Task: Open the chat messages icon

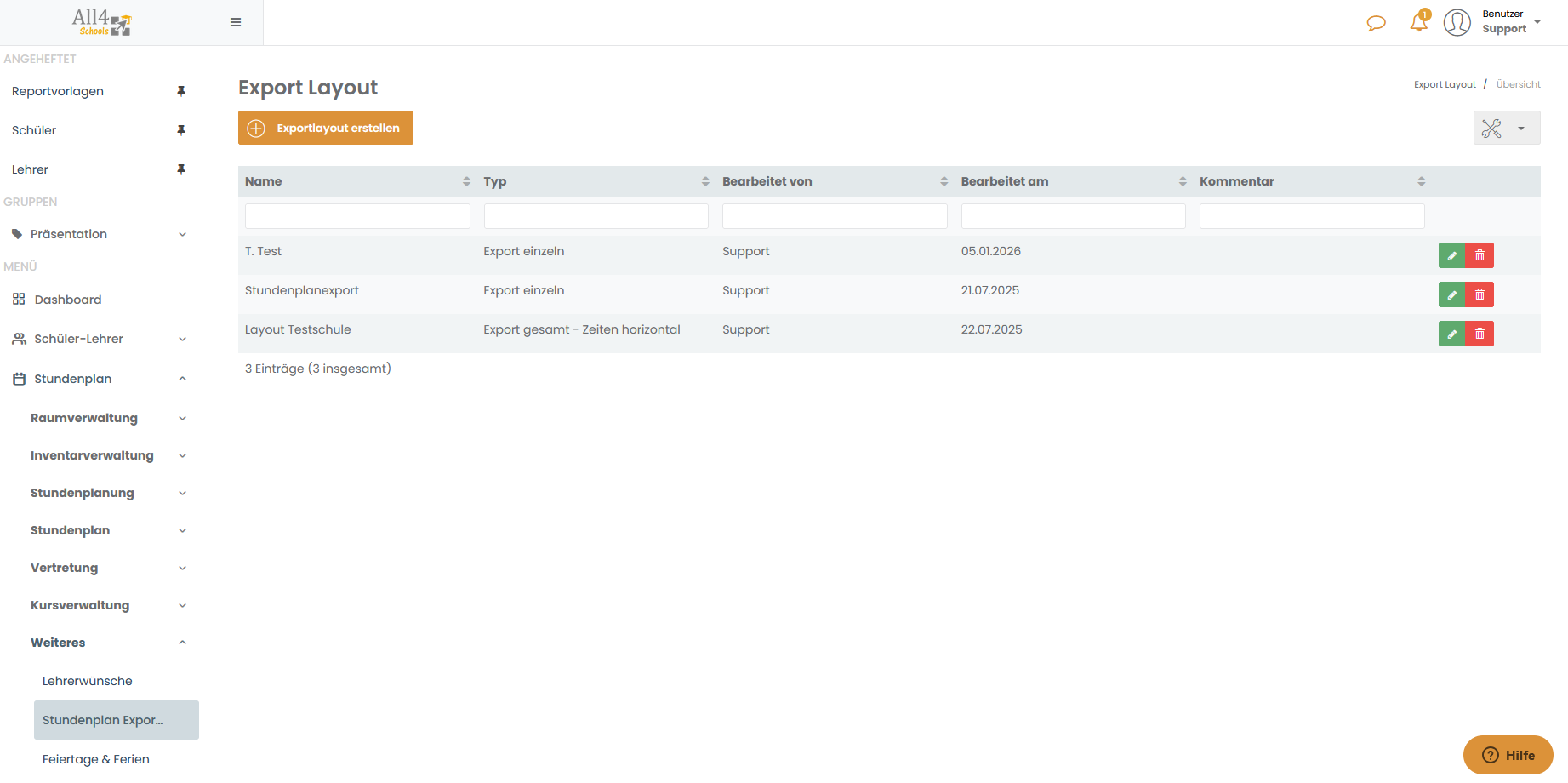Action: coord(1376,23)
